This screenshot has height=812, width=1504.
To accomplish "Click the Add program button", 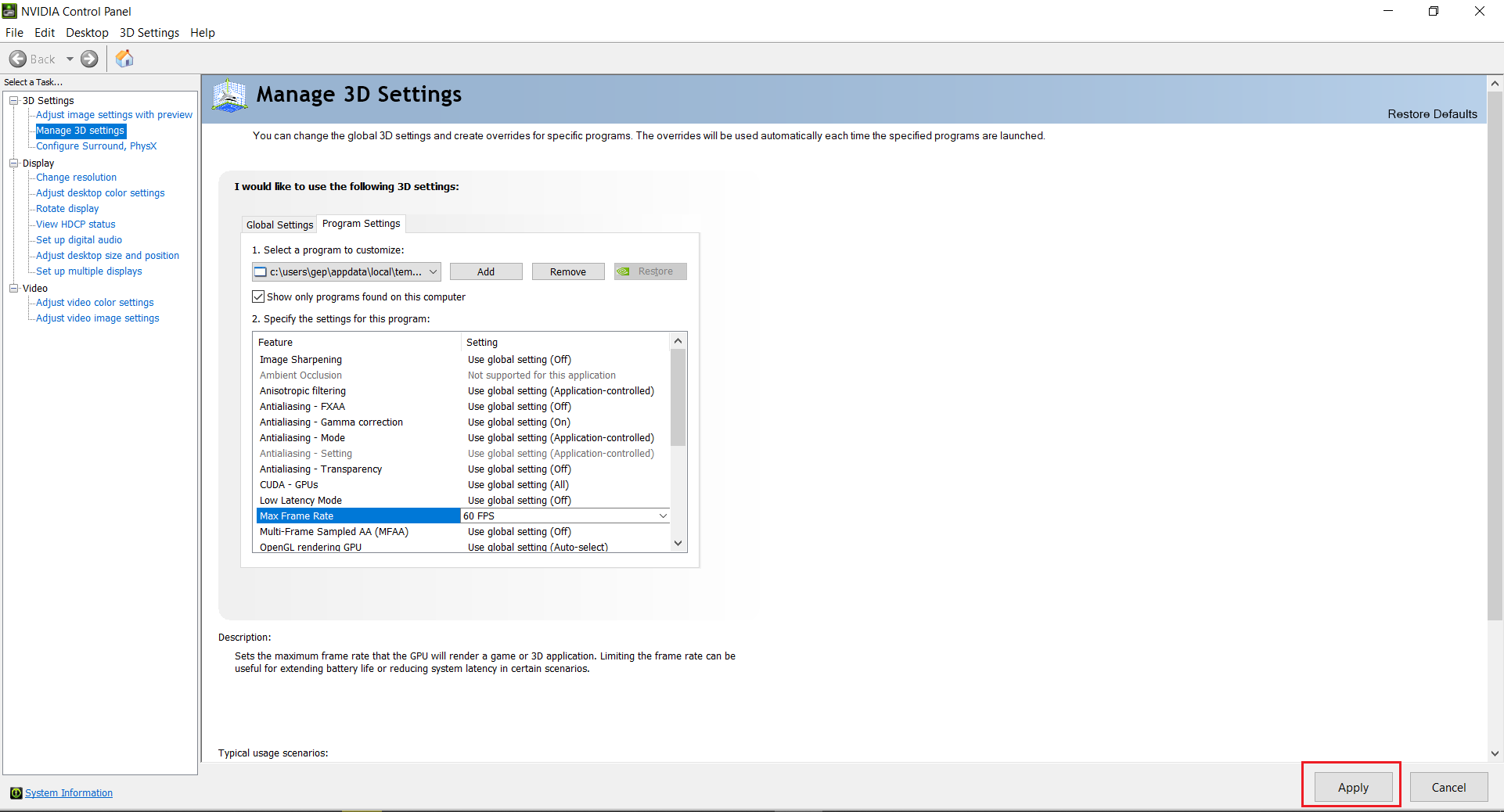I will 486,271.
